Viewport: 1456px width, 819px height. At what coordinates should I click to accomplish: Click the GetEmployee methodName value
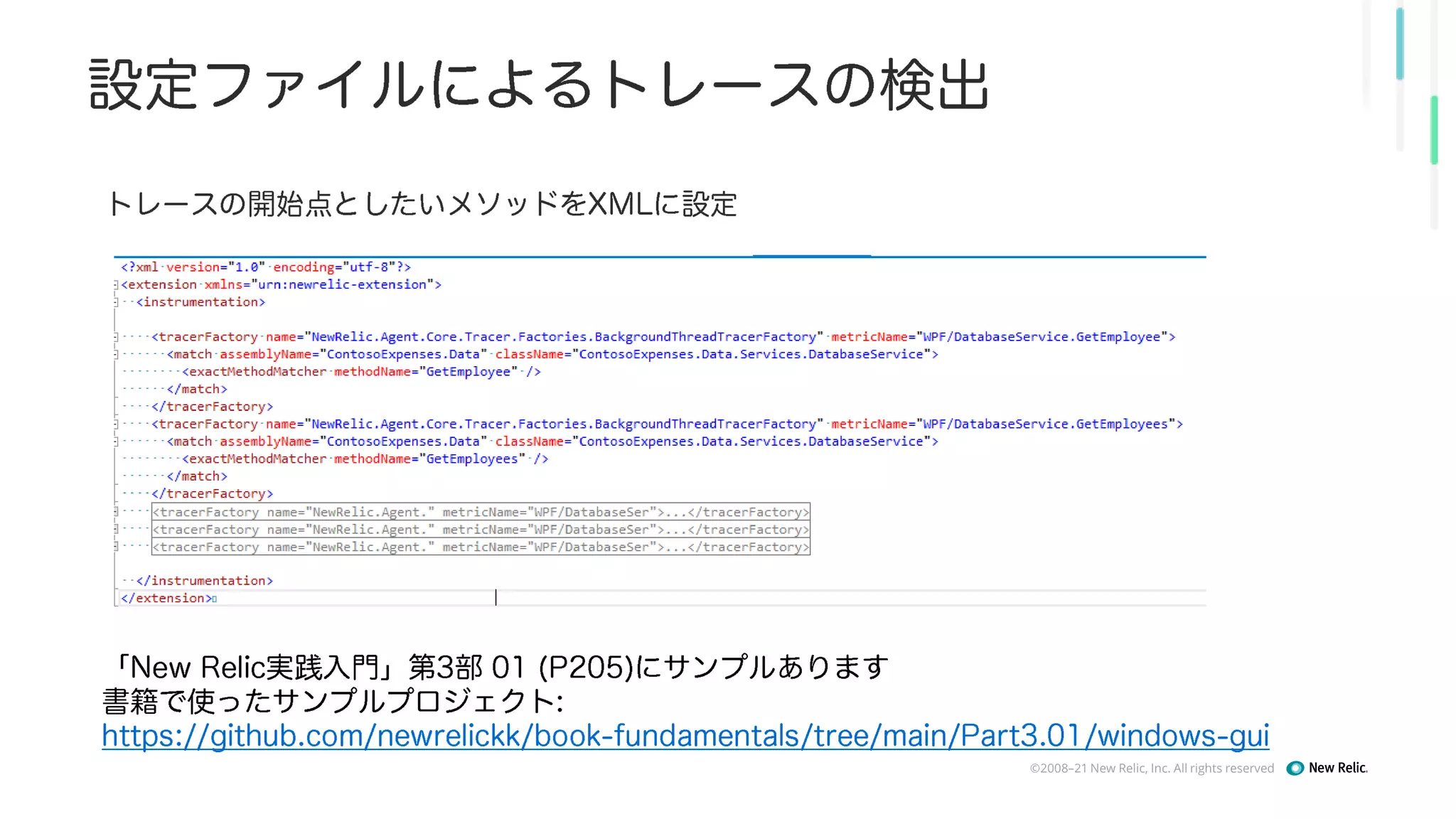pos(468,372)
